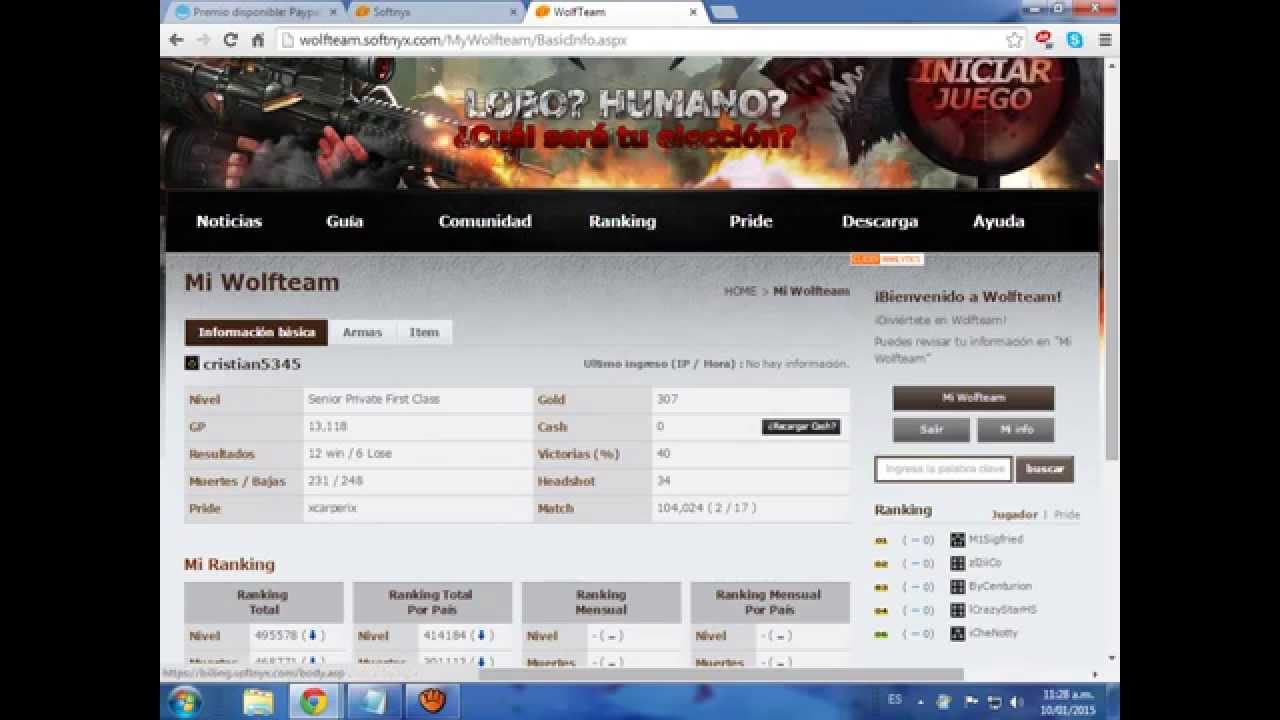
Task: Click the down arrow beside Nivel 414184
Action: click(481, 635)
